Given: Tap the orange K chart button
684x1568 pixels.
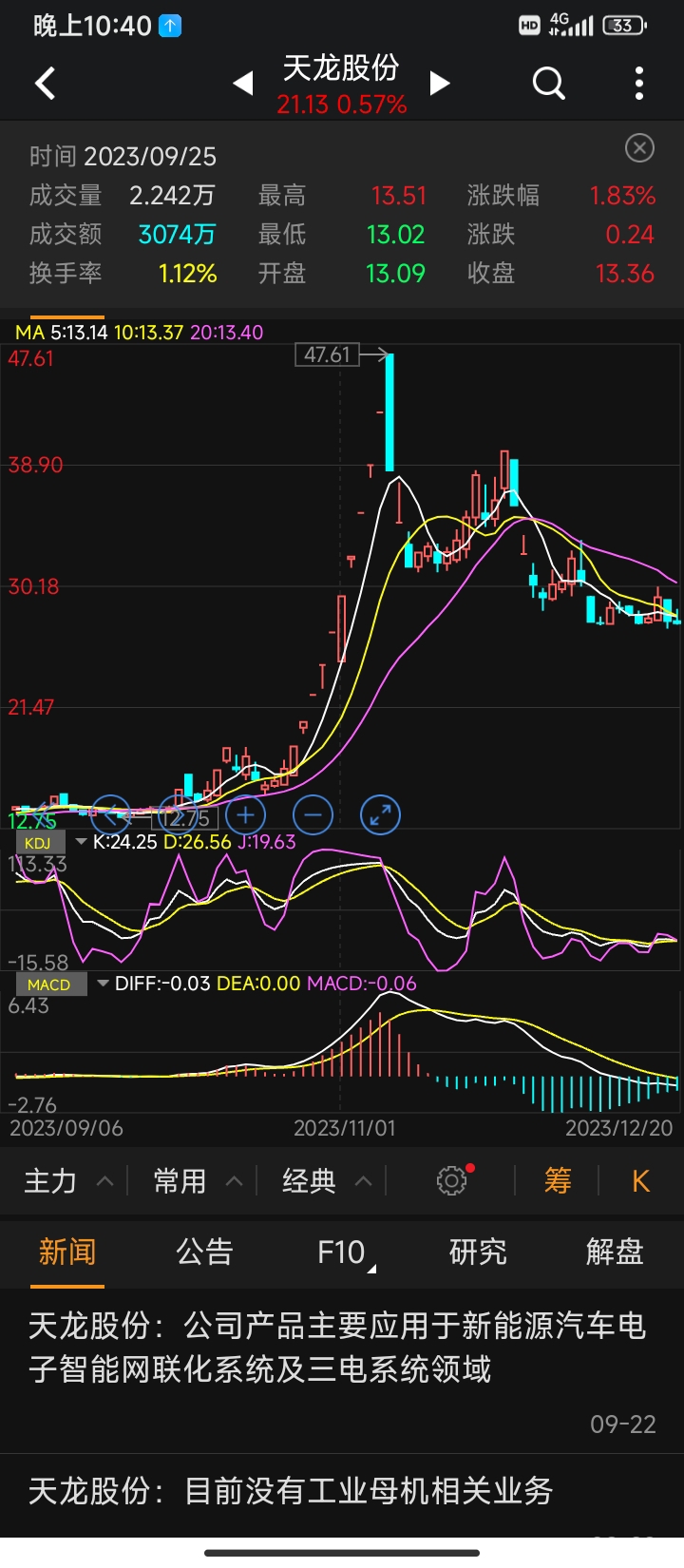Looking at the screenshot, I should [x=641, y=1181].
